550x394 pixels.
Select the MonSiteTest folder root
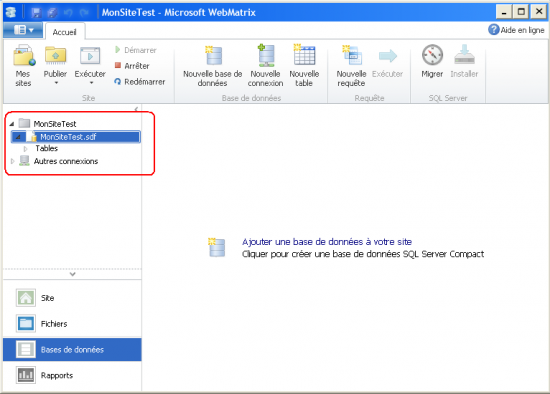click(x=55, y=124)
